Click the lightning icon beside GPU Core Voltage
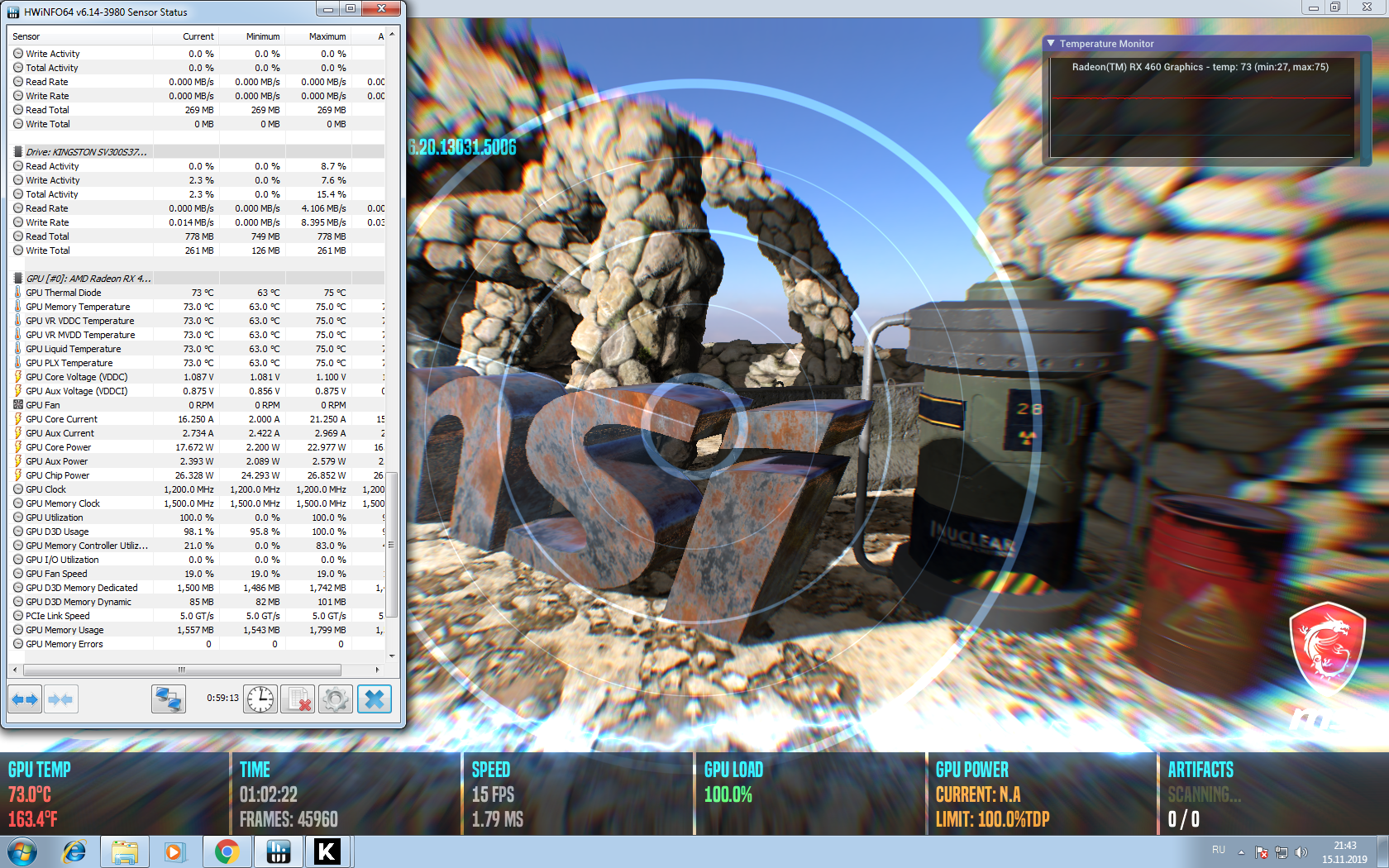Image resolution: width=1389 pixels, height=868 pixels. (18, 377)
